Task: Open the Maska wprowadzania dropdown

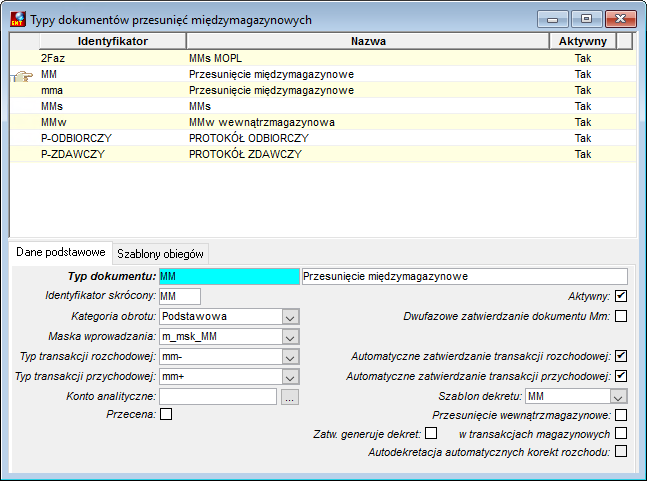Action: tap(290, 337)
